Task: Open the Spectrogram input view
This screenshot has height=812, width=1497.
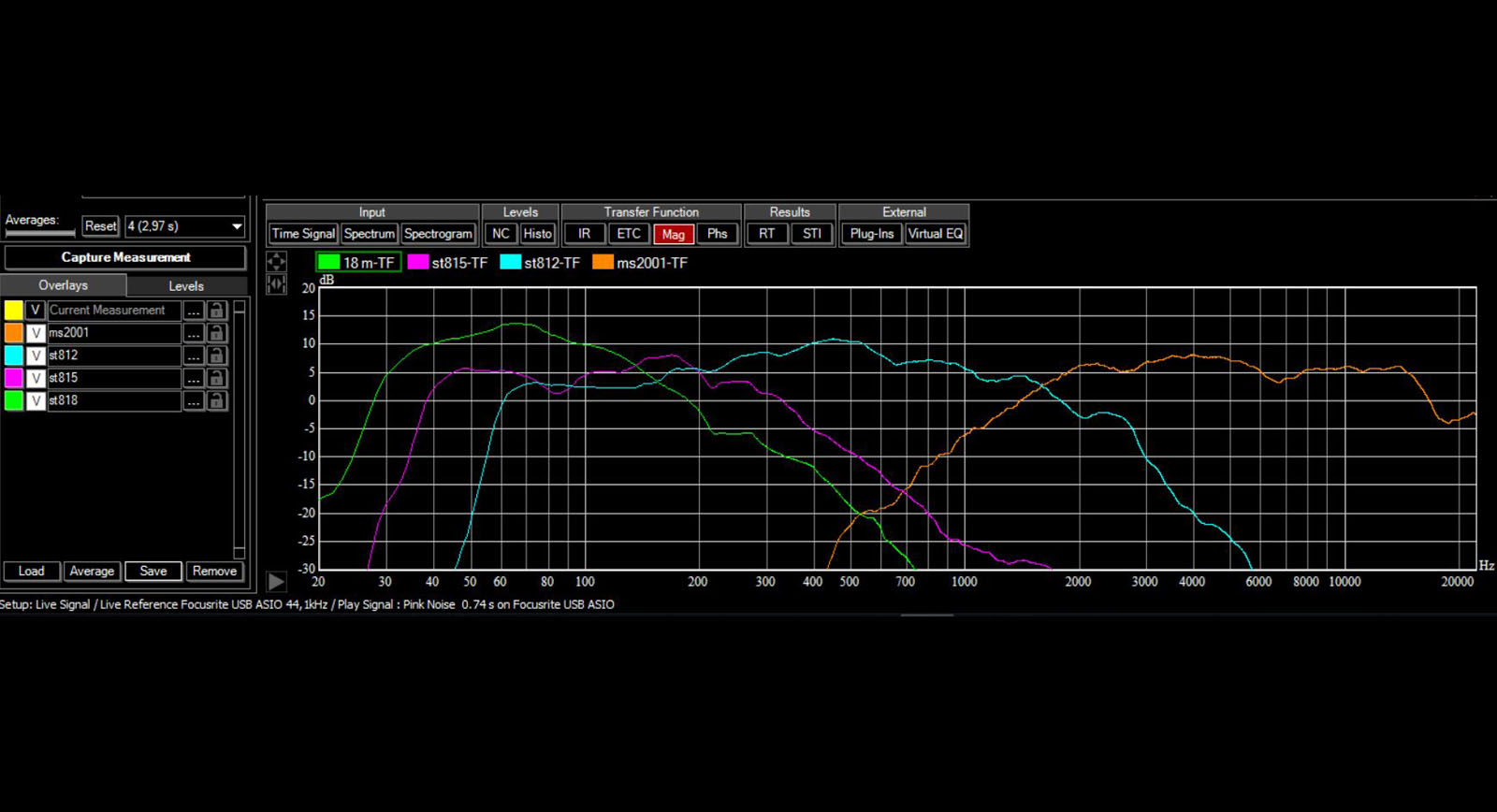Action: click(438, 234)
